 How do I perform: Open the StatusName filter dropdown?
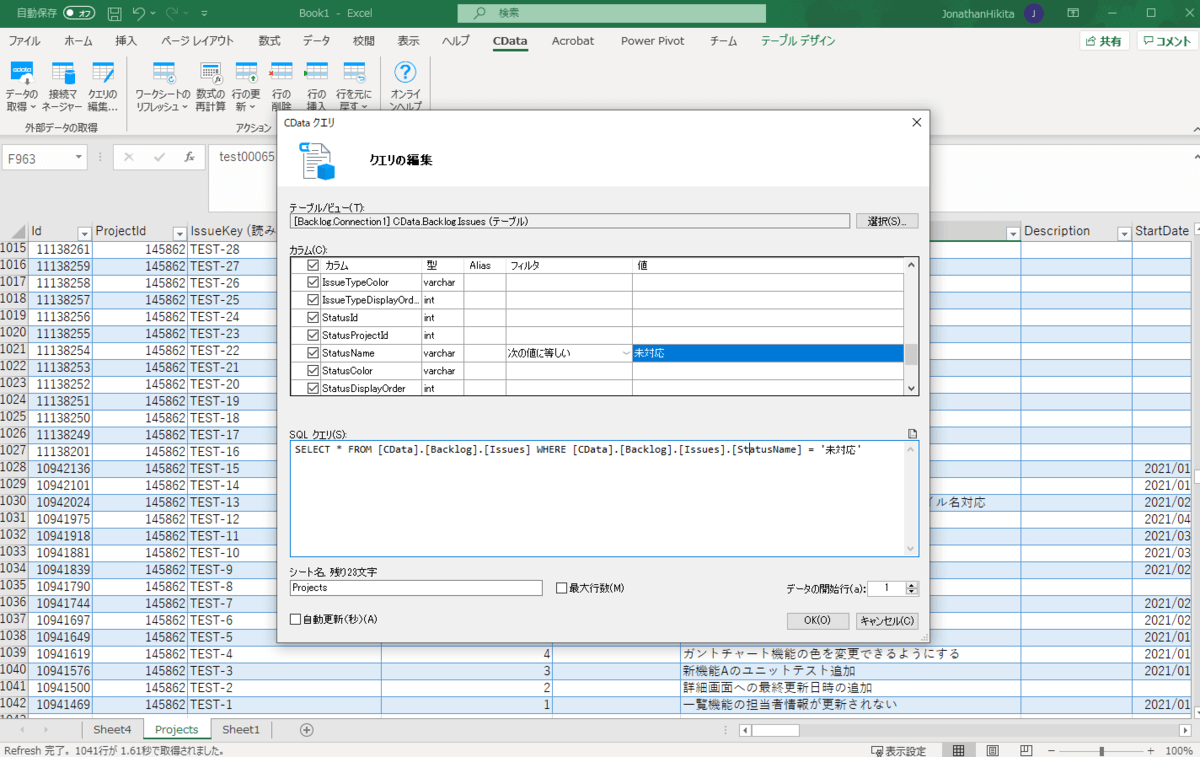[625, 353]
